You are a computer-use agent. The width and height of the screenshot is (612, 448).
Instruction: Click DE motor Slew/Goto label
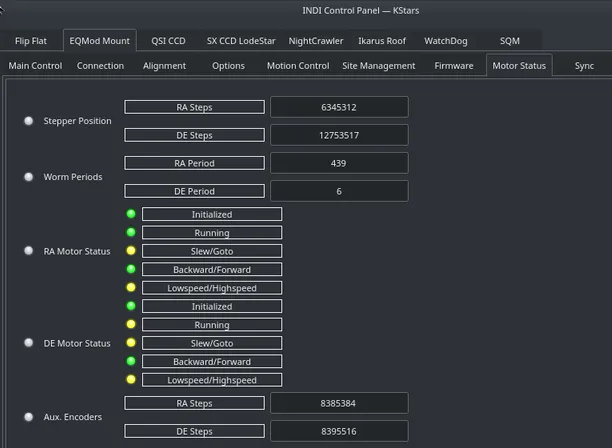pyautogui.click(x=212, y=343)
